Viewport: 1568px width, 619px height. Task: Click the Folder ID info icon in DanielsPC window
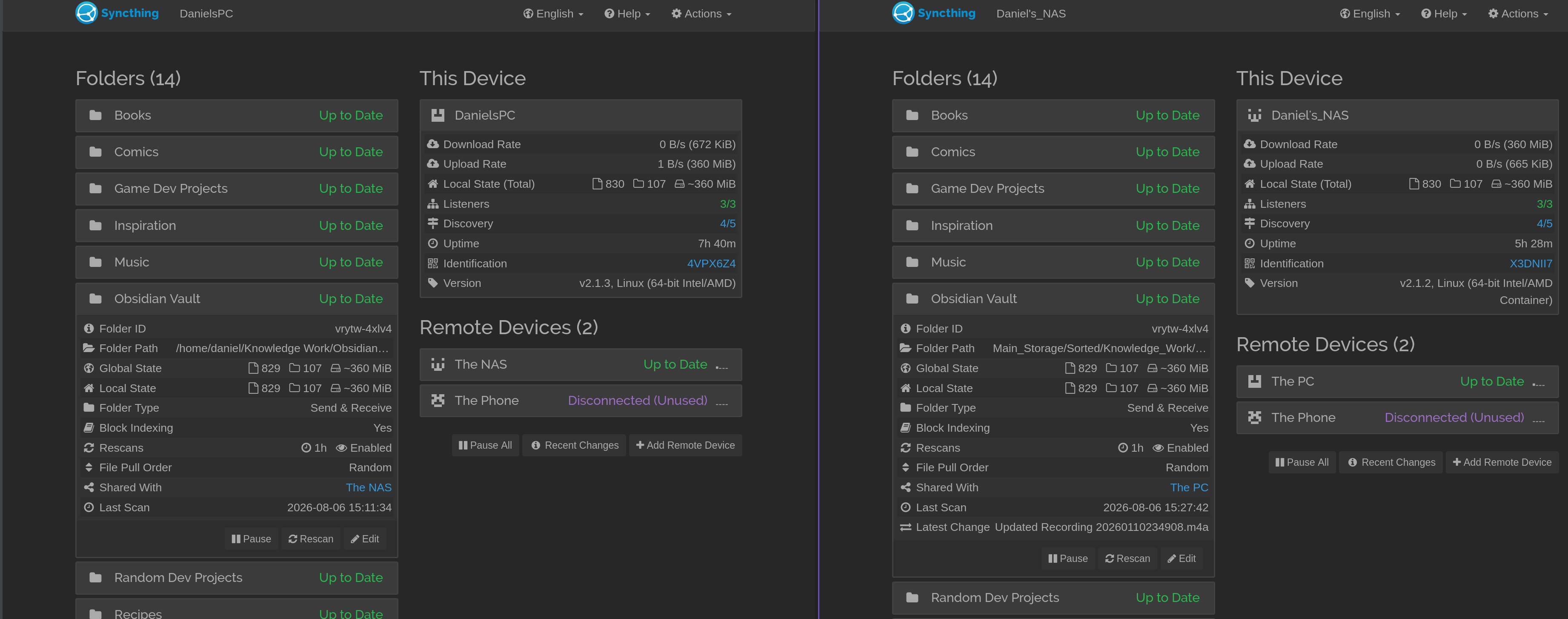coord(89,329)
